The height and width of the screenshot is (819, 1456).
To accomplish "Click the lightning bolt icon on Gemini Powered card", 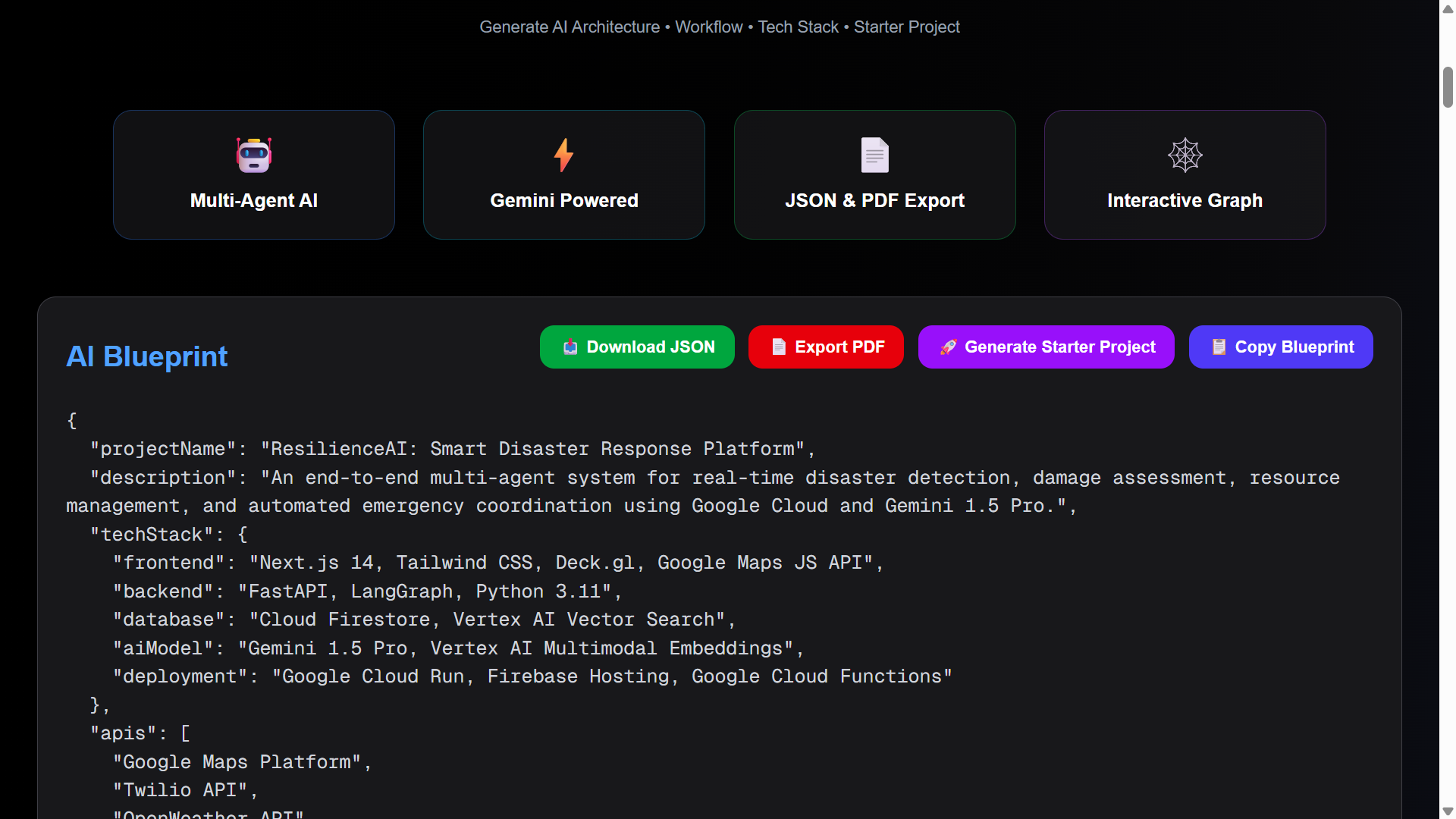I will (563, 155).
